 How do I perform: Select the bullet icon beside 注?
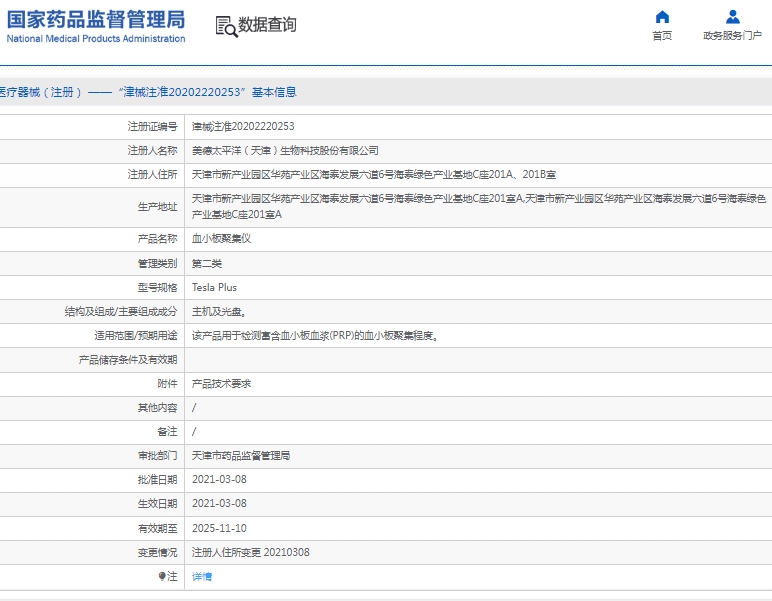click(162, 576)
